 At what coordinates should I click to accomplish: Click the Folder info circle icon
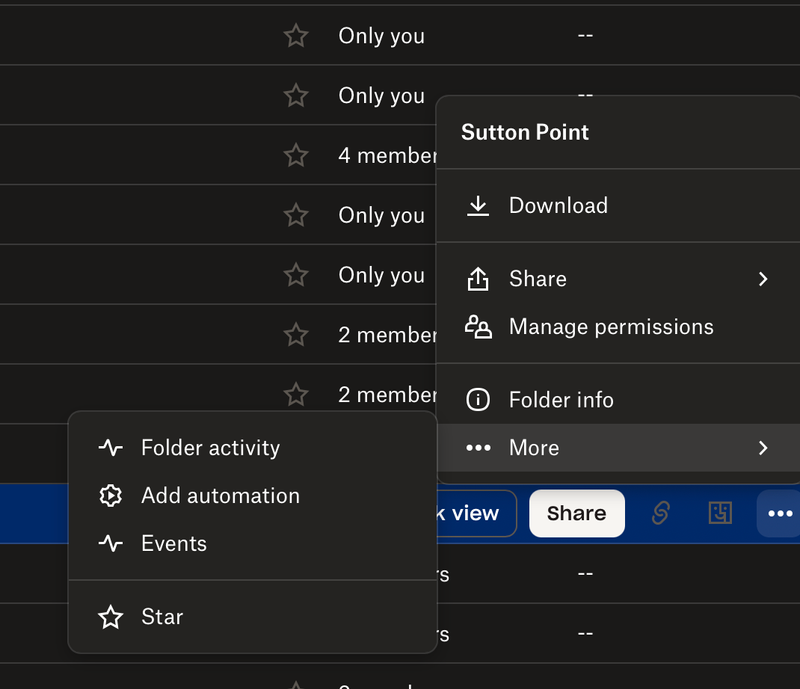(478, 400)
